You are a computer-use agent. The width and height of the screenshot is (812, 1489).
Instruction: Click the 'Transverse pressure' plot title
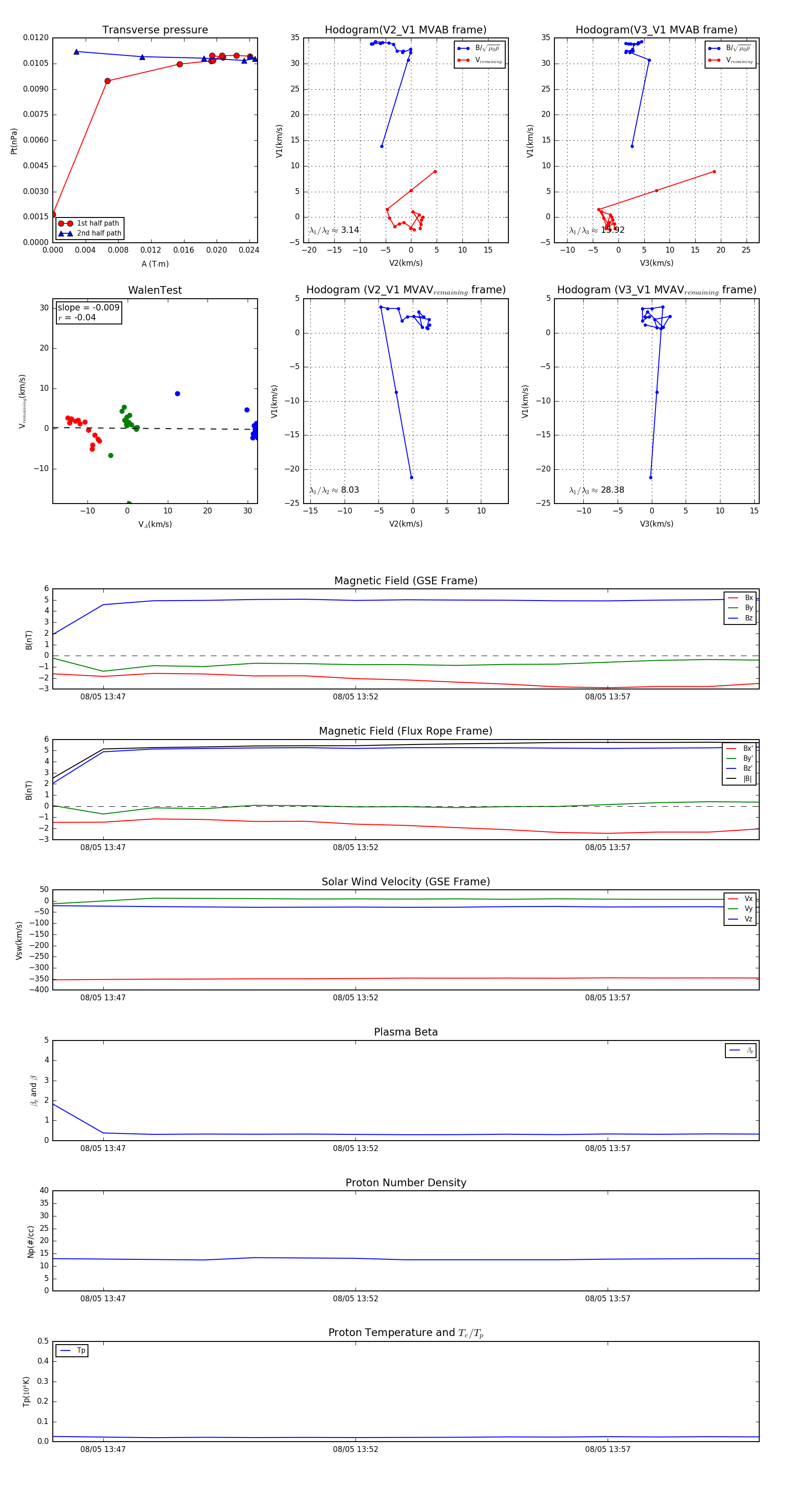click(155, 29)
